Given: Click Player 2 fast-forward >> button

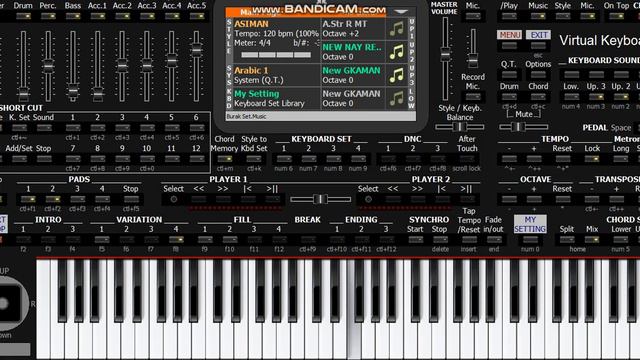Looking at the screenshot, I should click(x=418, y=199).
